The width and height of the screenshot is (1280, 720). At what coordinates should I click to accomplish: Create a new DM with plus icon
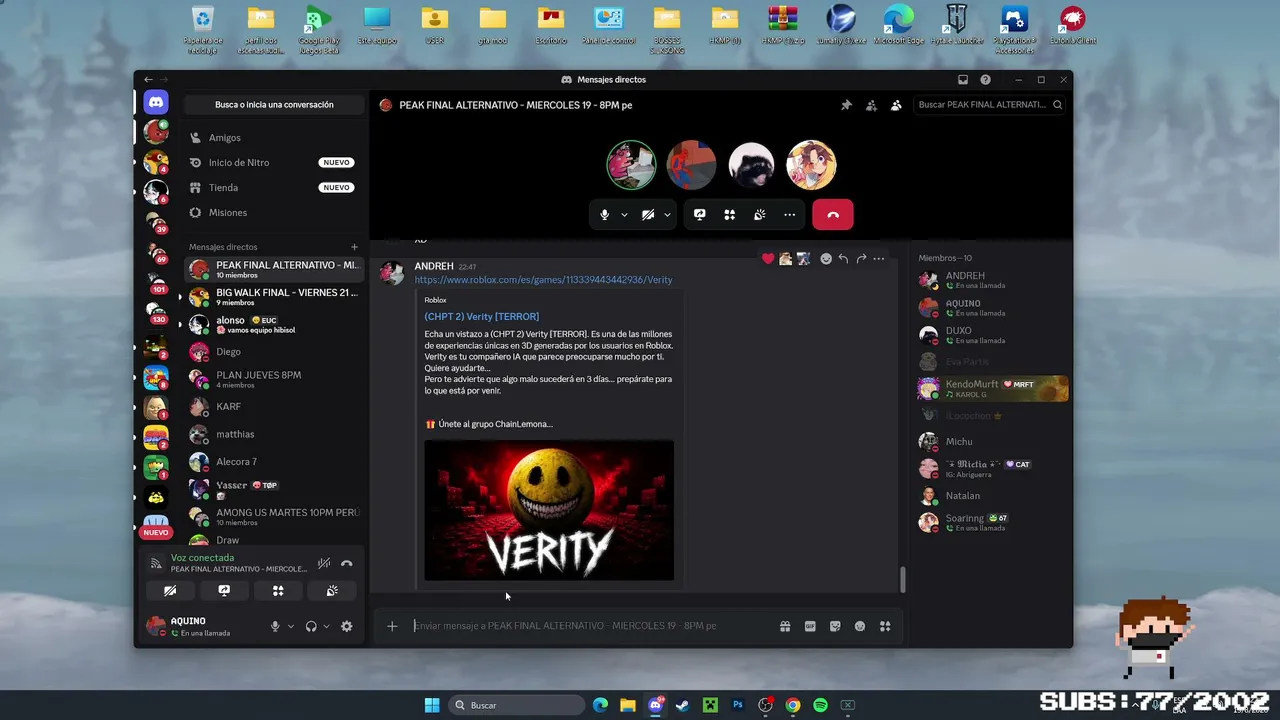point(354,247)
